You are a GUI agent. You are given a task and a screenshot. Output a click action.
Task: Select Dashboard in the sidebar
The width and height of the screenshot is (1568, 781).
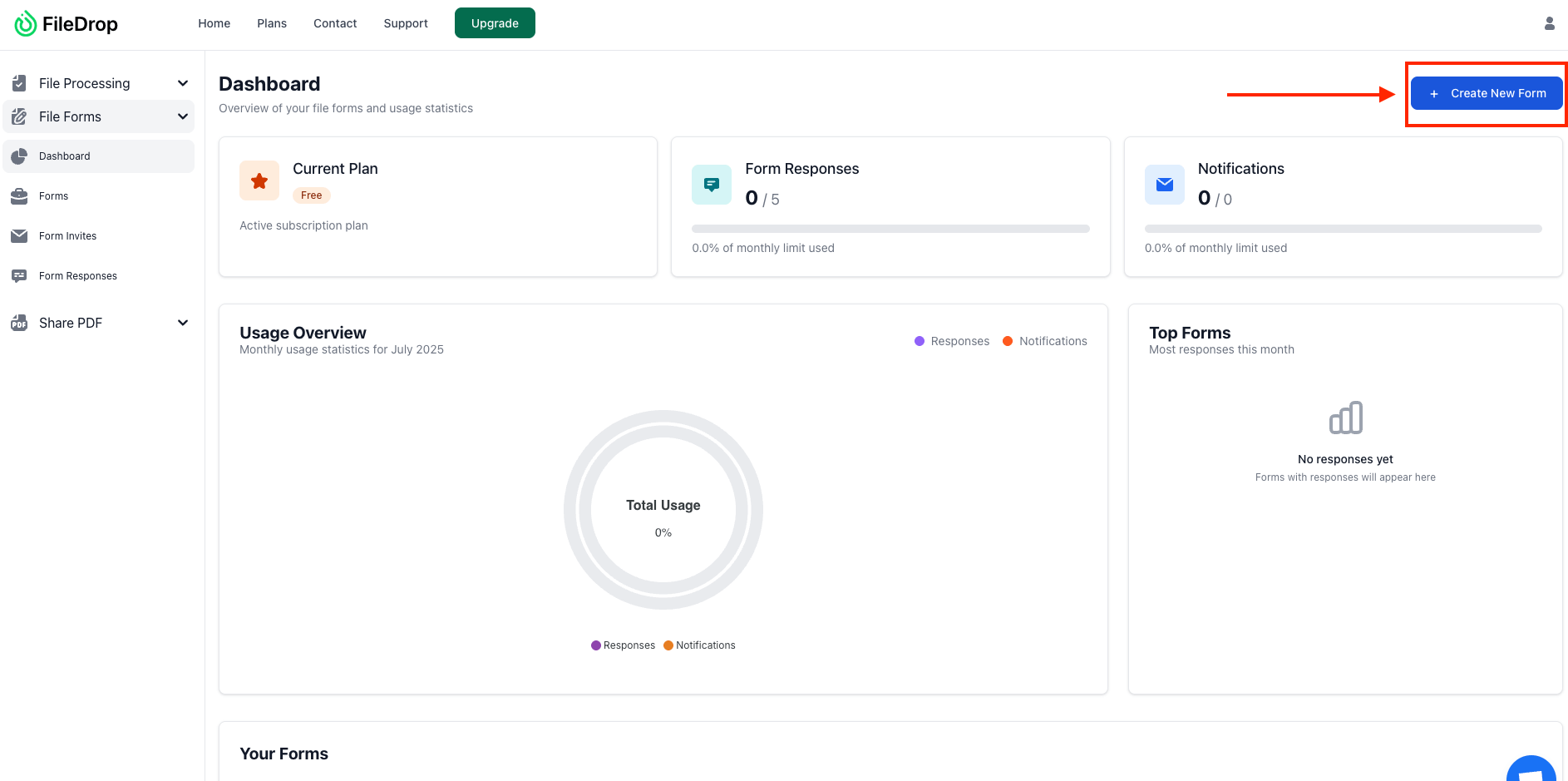coord(99,156)
